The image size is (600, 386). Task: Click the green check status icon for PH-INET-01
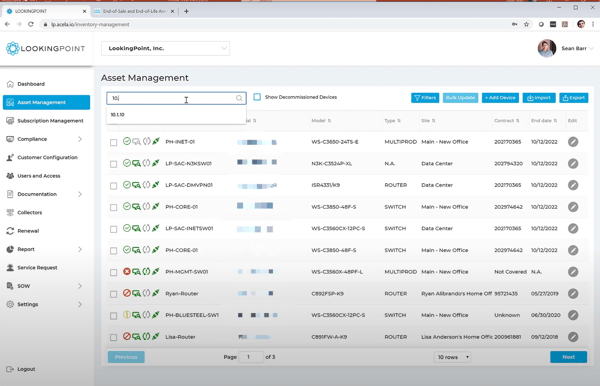click(127, 141)
